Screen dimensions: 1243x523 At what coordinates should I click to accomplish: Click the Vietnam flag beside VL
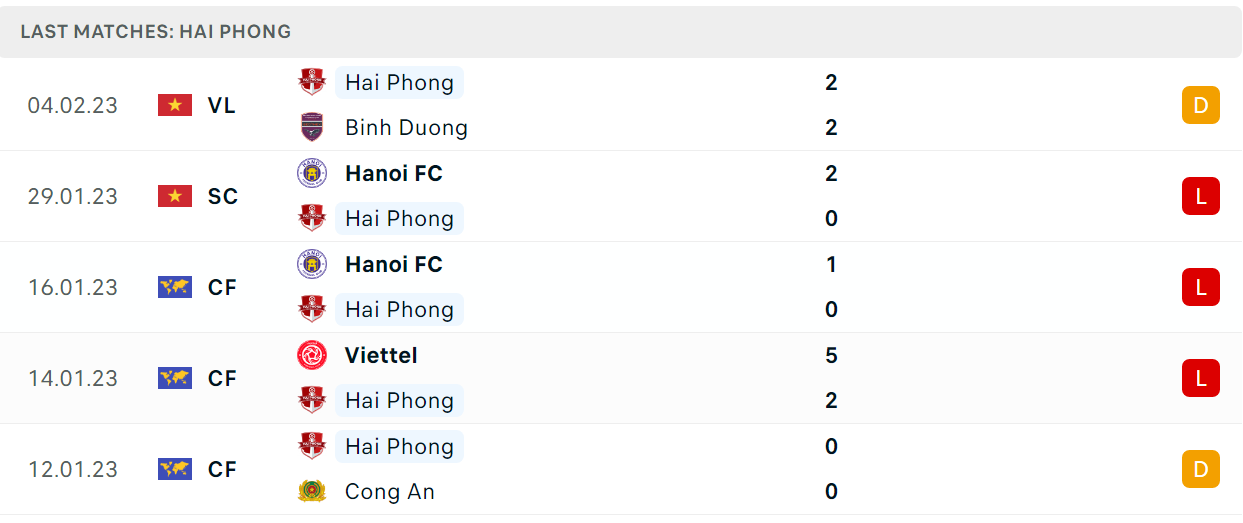[175, 105]
